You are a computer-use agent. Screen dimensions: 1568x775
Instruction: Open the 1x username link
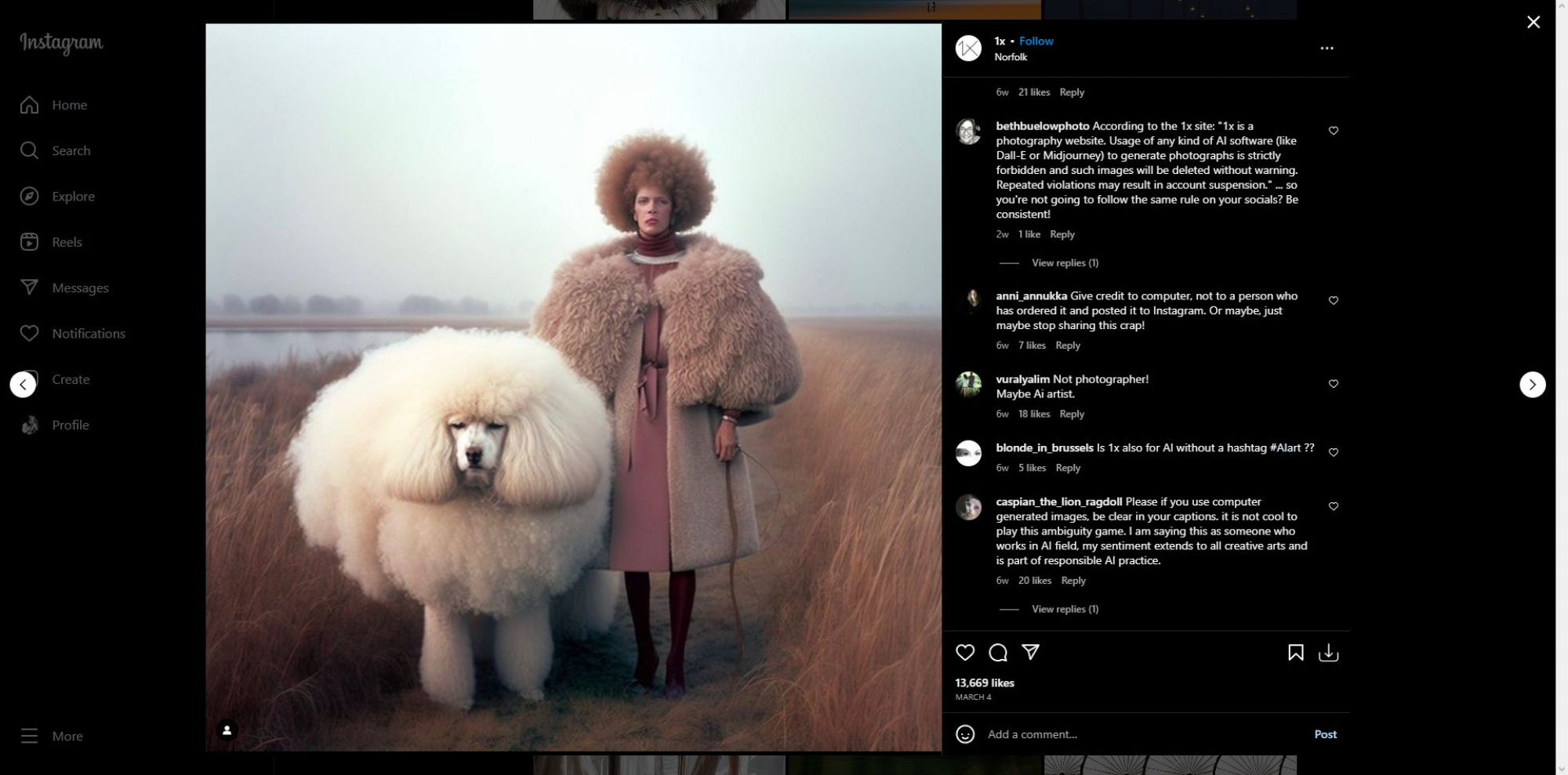(x=1000, y=42)
